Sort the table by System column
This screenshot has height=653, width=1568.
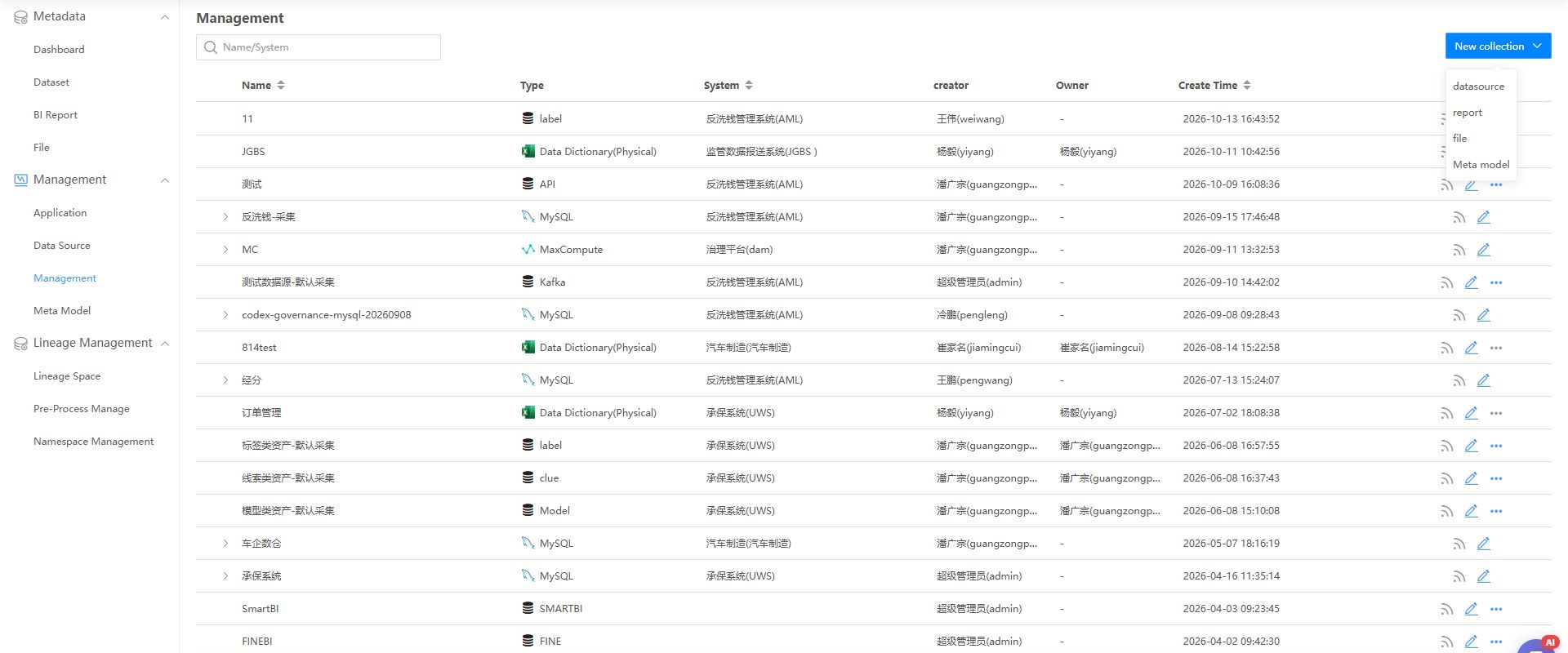pyautogui.click(x=749, y=85)
